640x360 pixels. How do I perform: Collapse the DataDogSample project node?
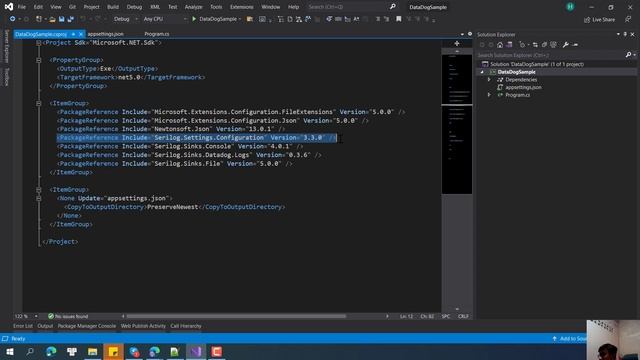pos(482,72)
